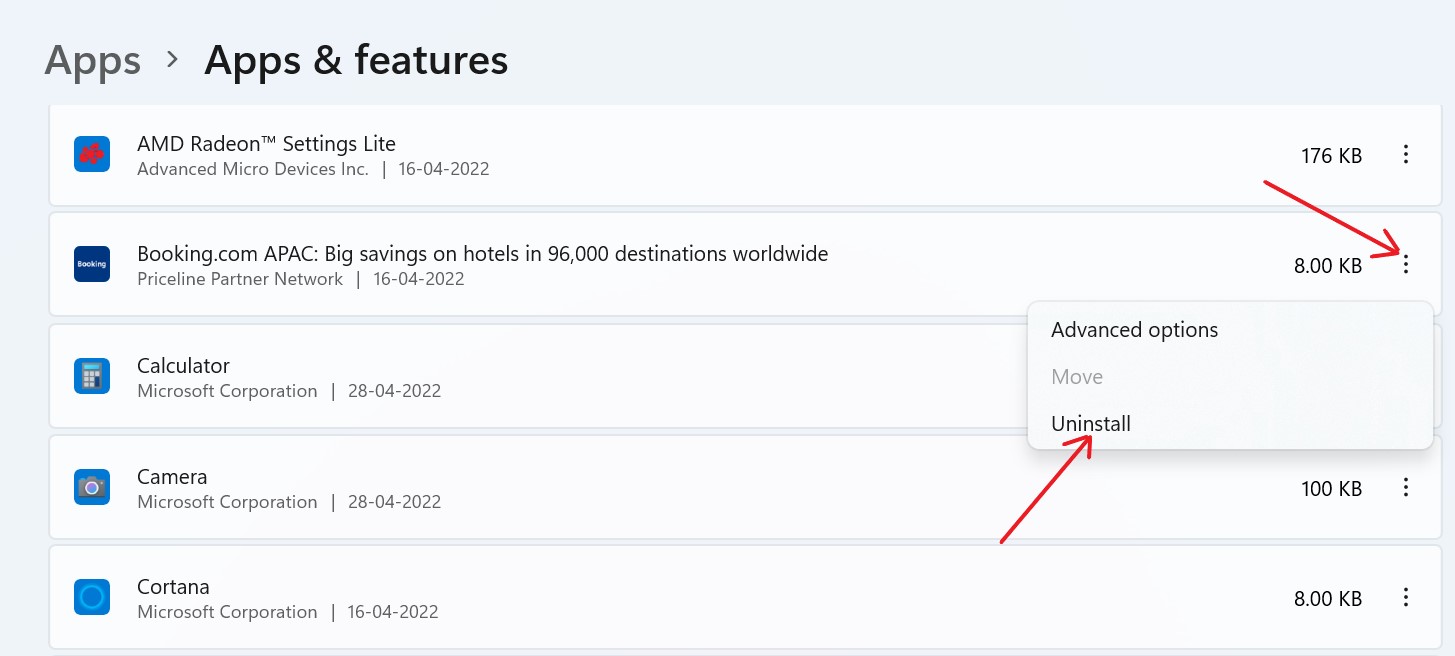This screenshot has width=1455, height=656.
Task: Click the Camera app title text
Action: pos(172,477)
